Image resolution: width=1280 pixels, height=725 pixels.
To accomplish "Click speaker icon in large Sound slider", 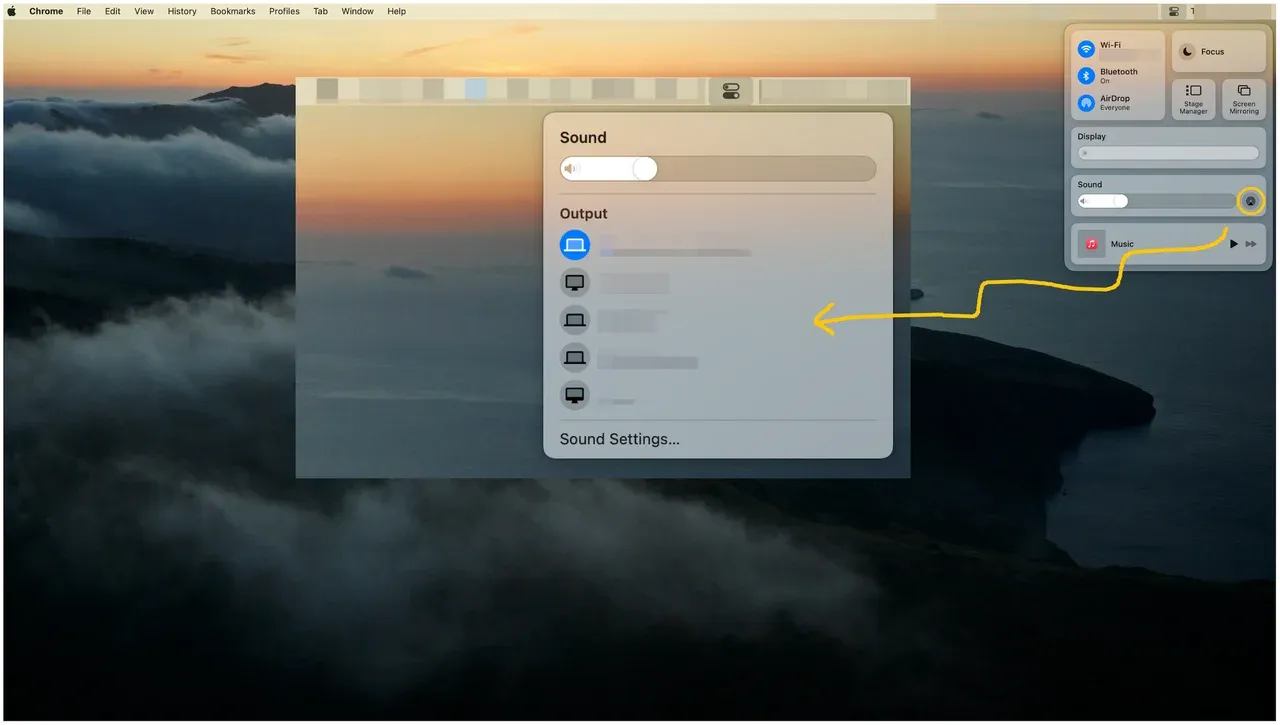I will coord(571,169).
